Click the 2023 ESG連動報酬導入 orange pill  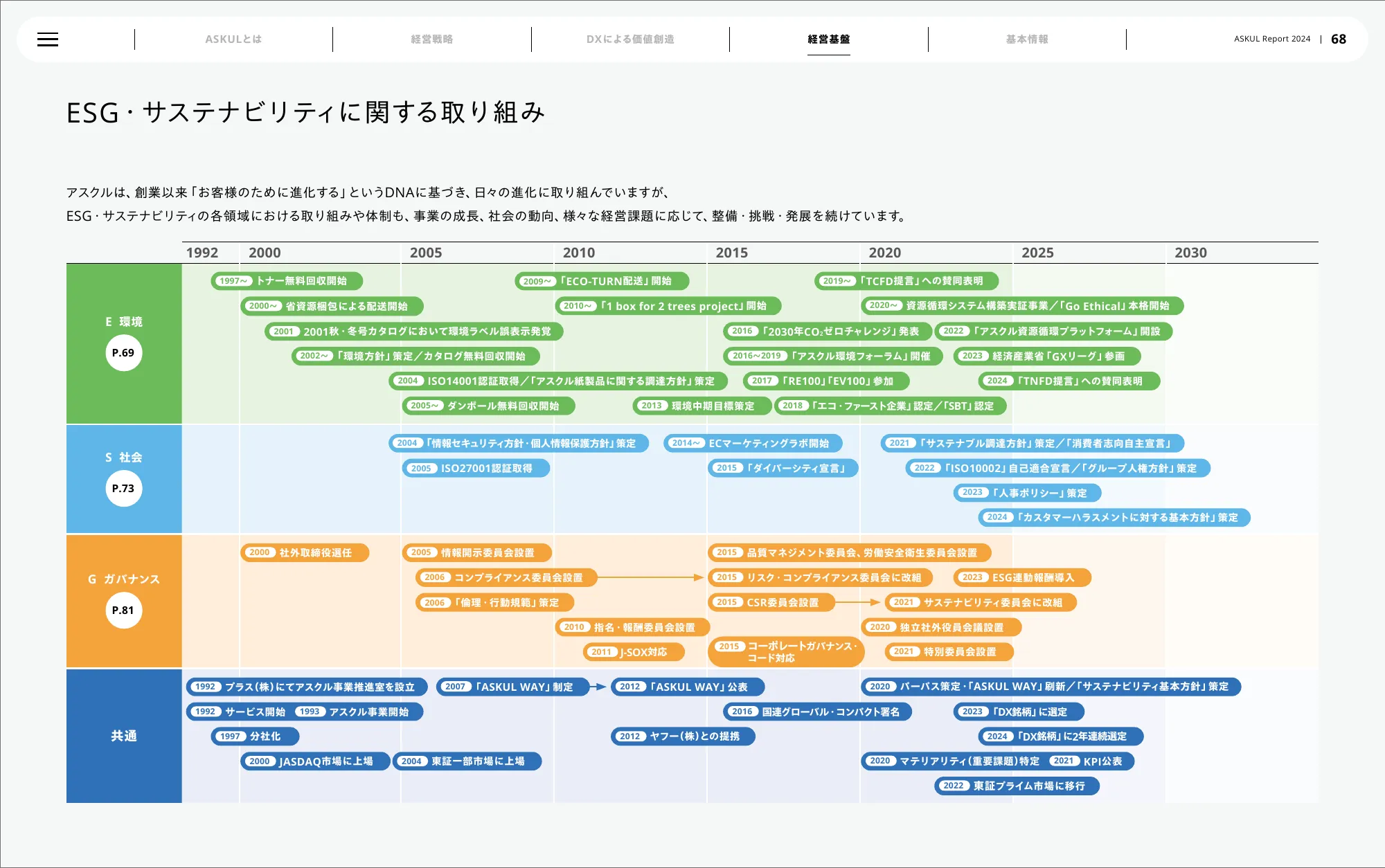click(1022, 577)
